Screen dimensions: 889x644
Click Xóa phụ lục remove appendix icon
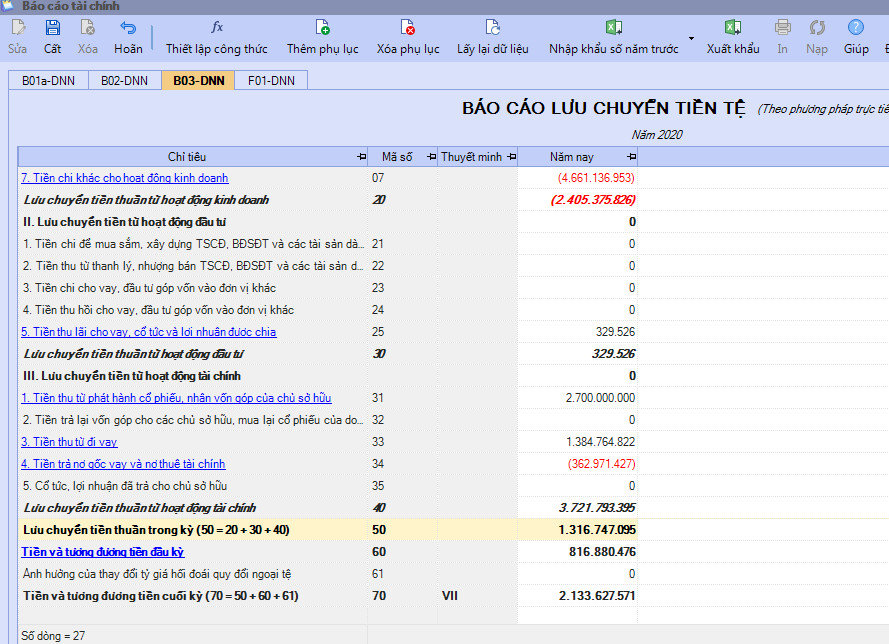click(408, 28)
